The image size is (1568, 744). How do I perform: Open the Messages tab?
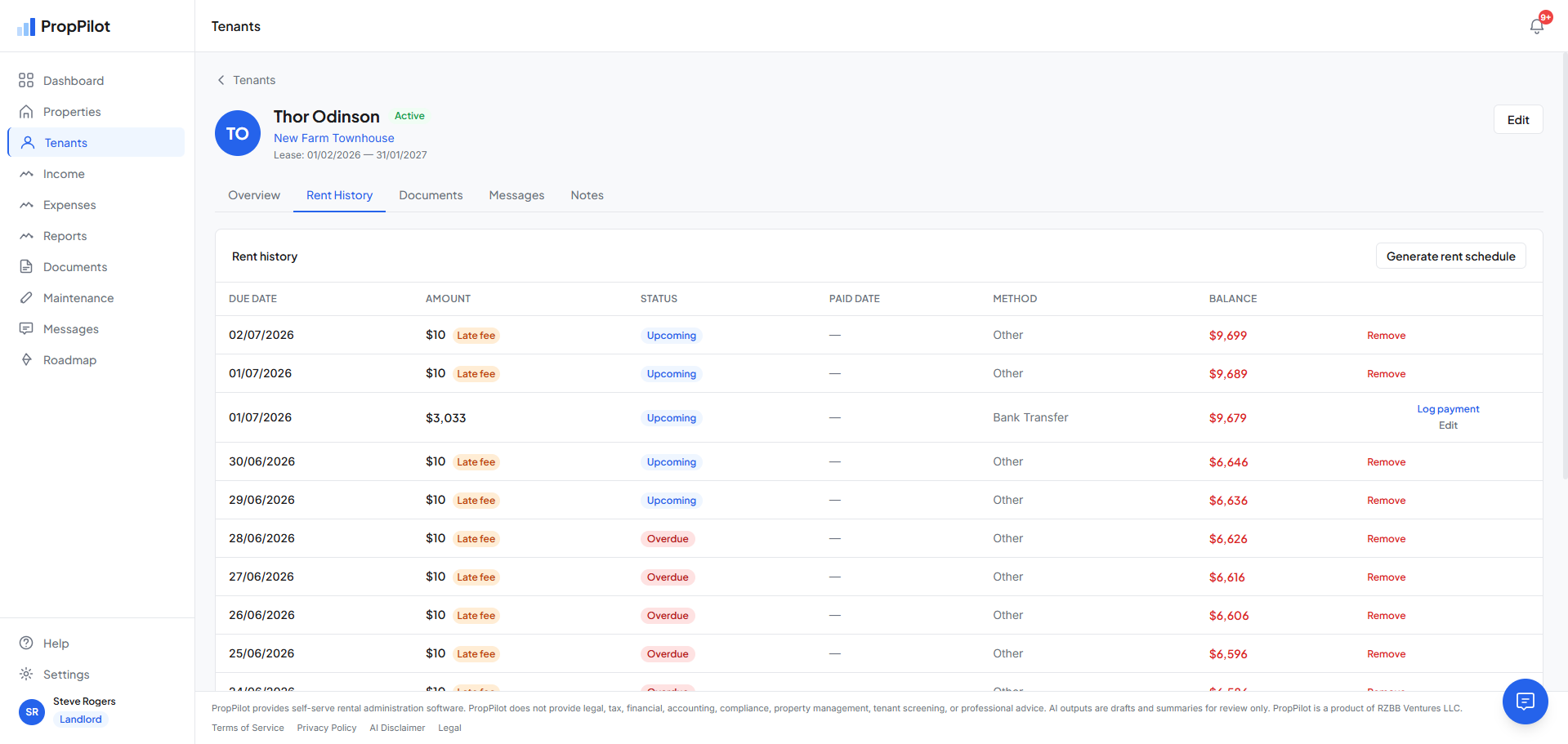[516, 195]
